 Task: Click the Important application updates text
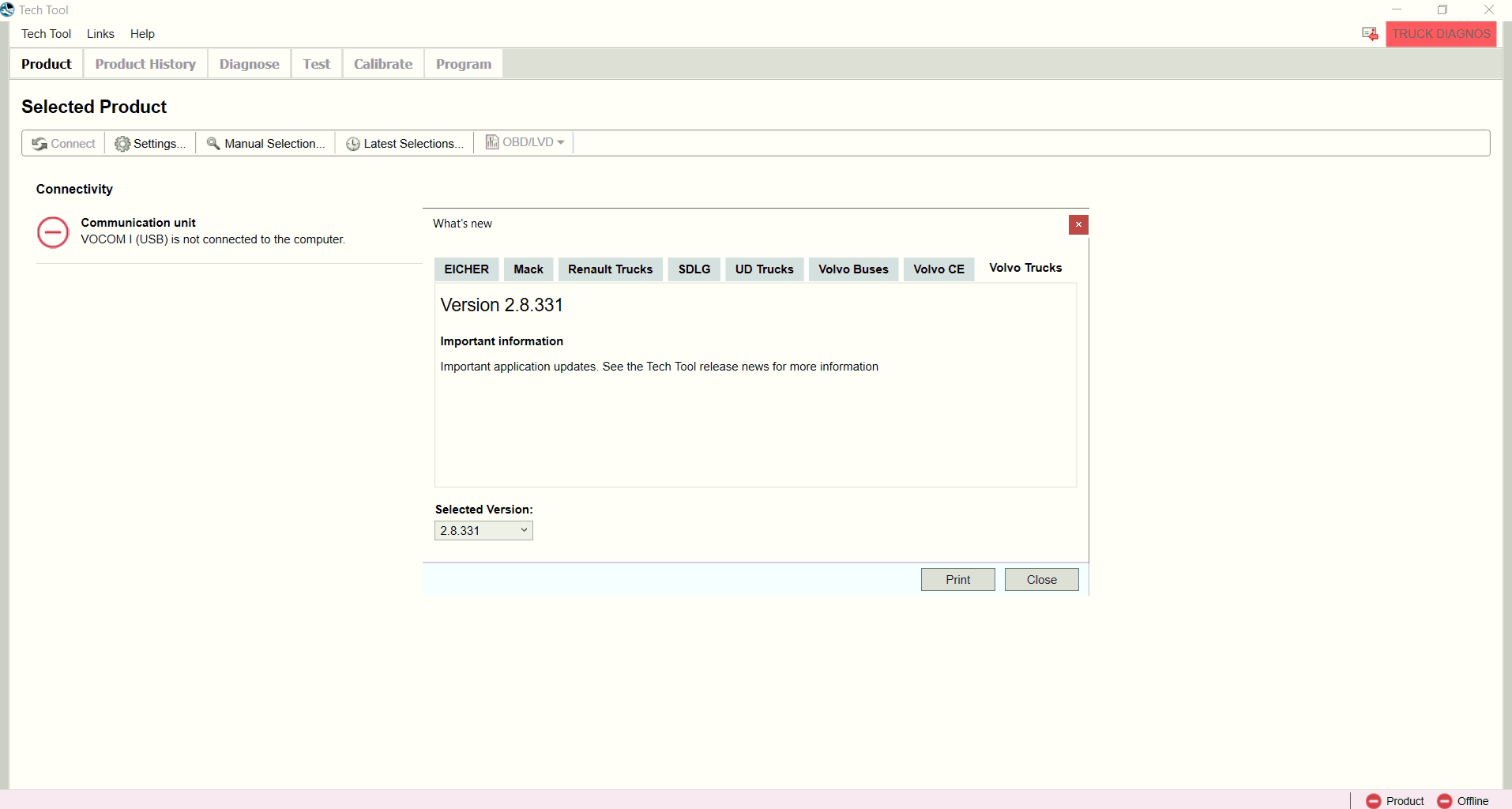[660, 367]
